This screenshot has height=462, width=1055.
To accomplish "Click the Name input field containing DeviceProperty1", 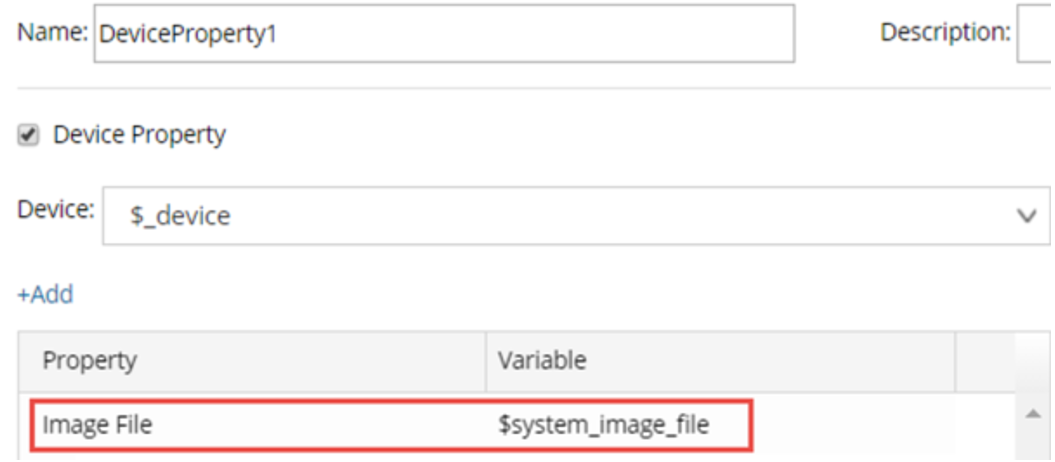I will [x=443, y=34].
